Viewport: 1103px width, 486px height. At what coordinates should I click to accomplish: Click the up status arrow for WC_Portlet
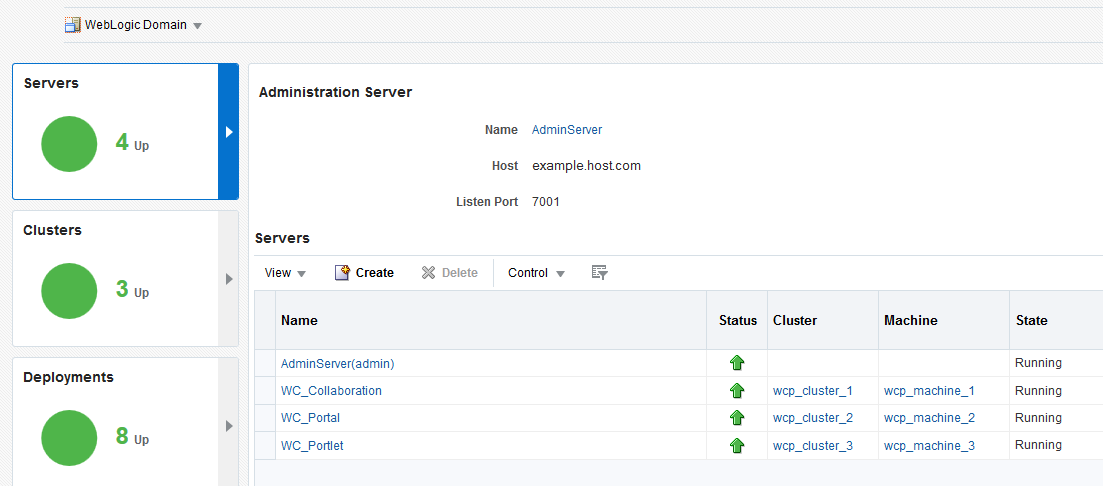pos(737,445)
